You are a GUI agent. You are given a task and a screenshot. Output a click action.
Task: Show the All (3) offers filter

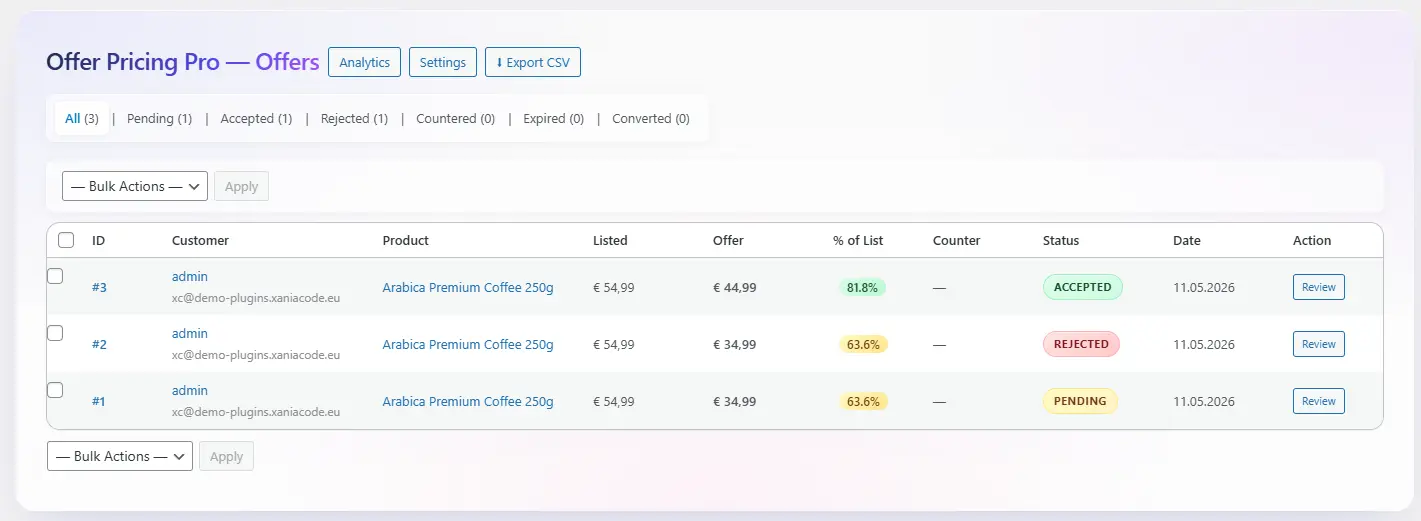[82, 118]
